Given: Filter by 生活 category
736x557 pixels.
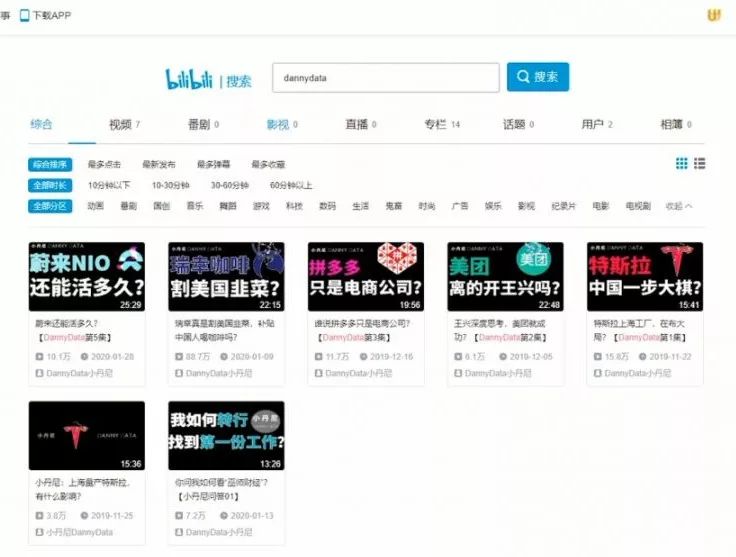Looking at the screenshot, I should point(360,206).
